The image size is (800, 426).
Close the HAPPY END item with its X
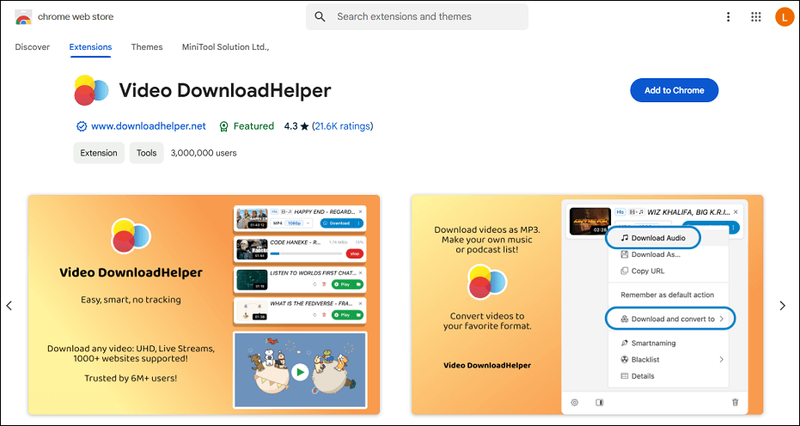click(361, 211)
